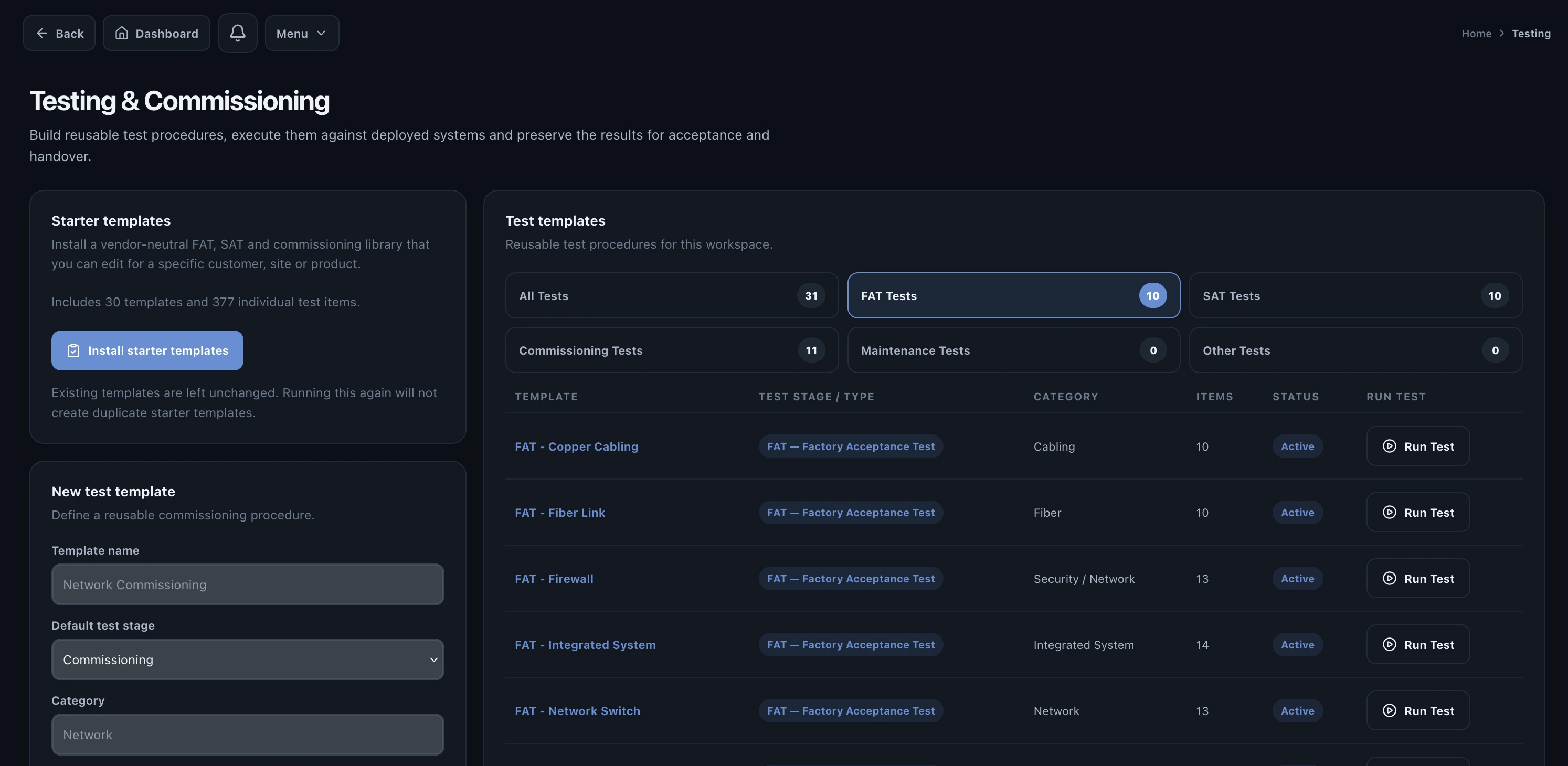The width and height of the screenshot is (1568, 766).
Task: Click the CATEGORY column header
Action: 1065,397
